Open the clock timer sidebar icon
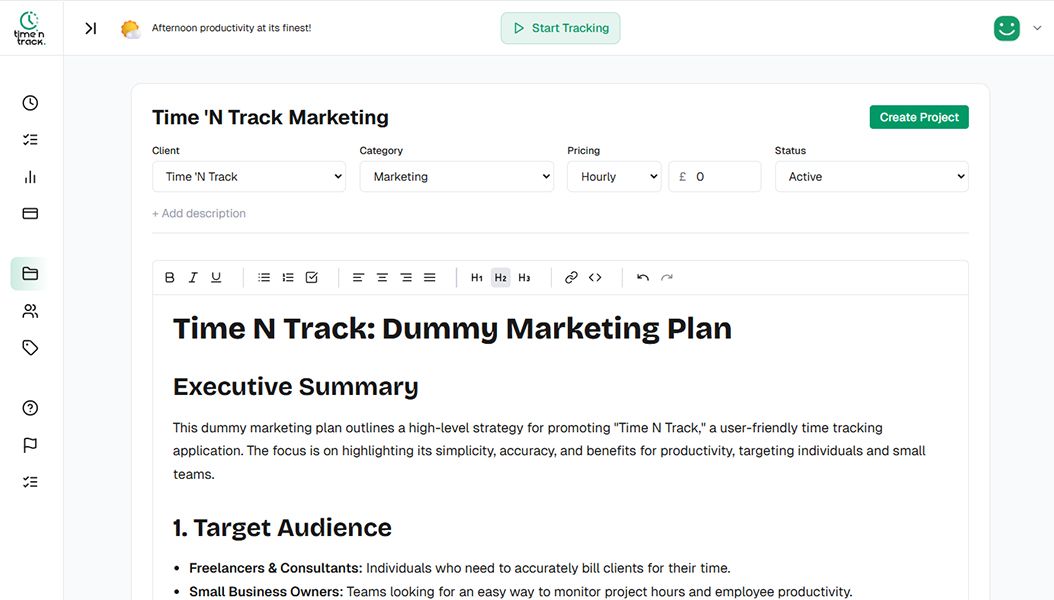 [x=30, y=103]
